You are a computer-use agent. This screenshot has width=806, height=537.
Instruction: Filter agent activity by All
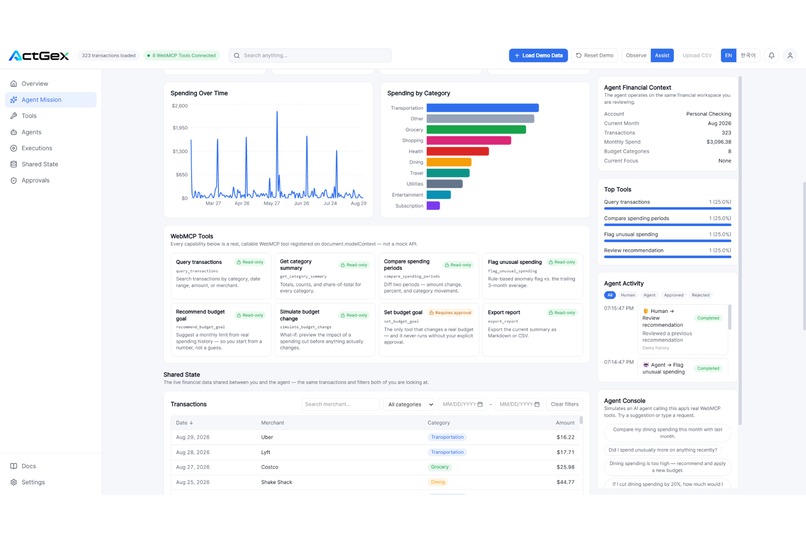pyautogui.click(x=610, y=295)
